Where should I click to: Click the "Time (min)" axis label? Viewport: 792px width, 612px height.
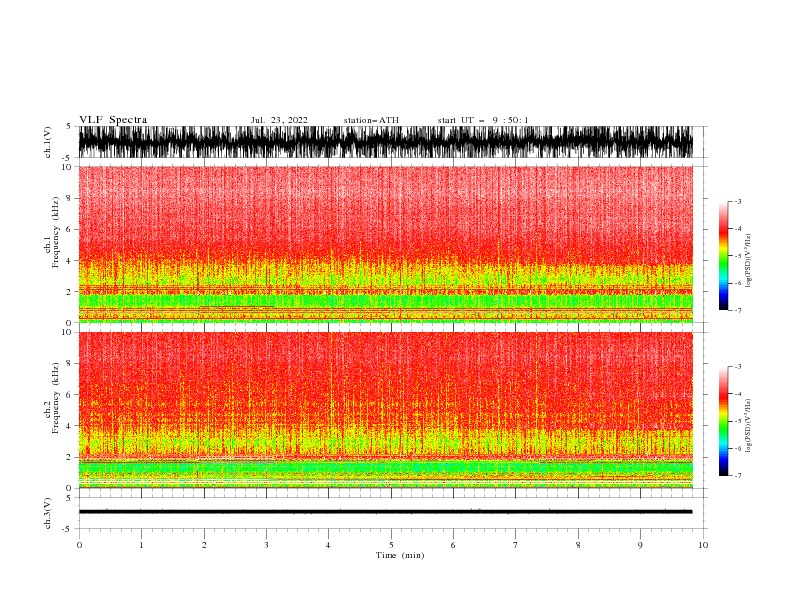click(x=400, y=555)
